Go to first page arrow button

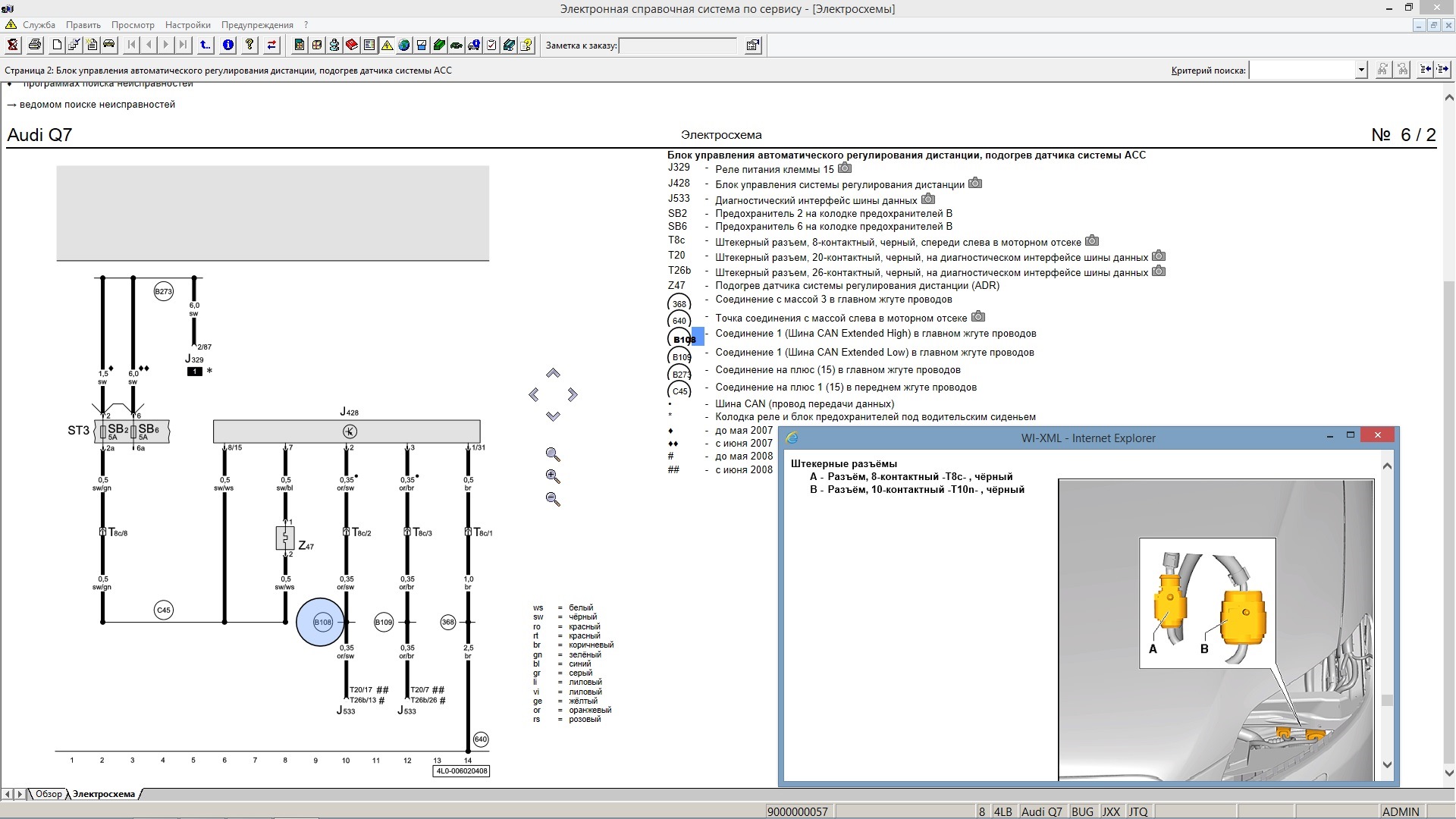click(132, 45)
